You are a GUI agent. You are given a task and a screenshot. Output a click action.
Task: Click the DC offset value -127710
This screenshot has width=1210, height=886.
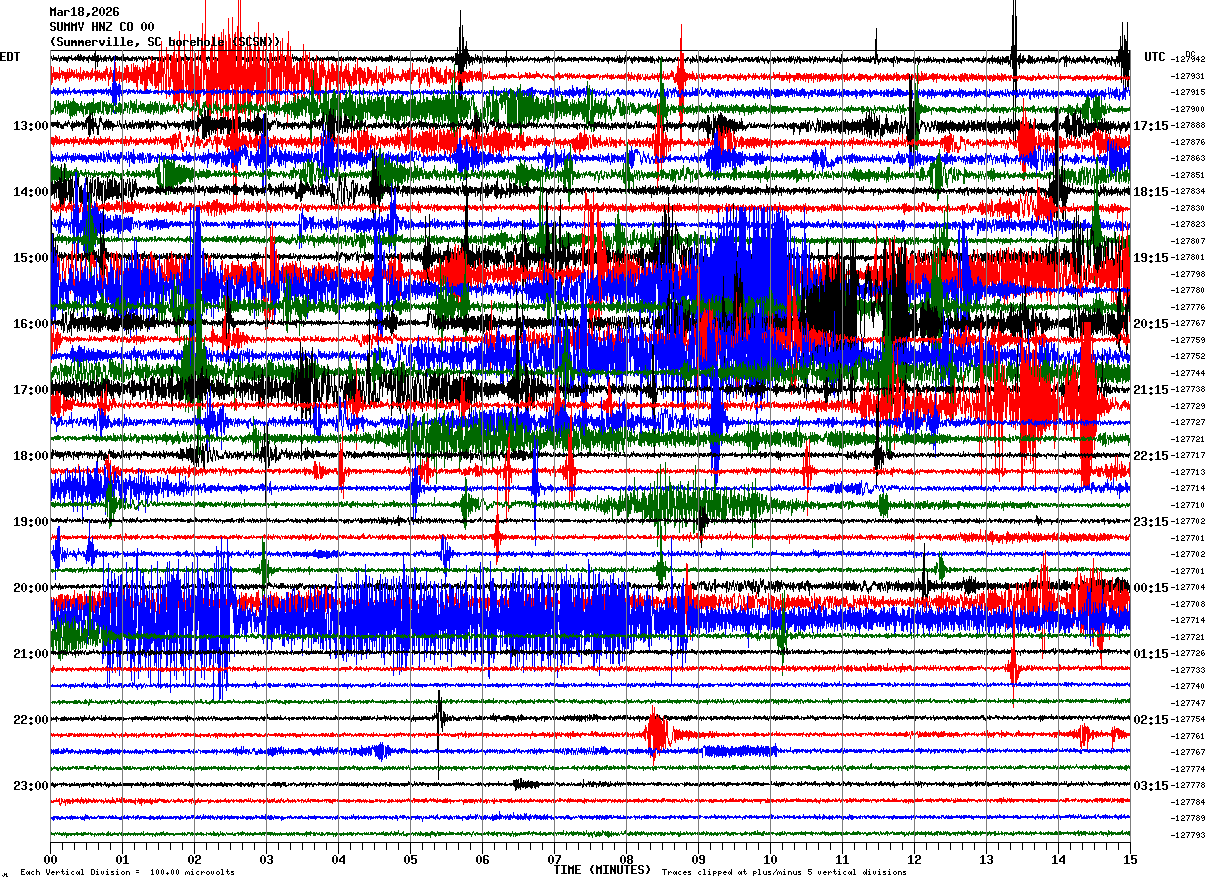coord(1189,506)
